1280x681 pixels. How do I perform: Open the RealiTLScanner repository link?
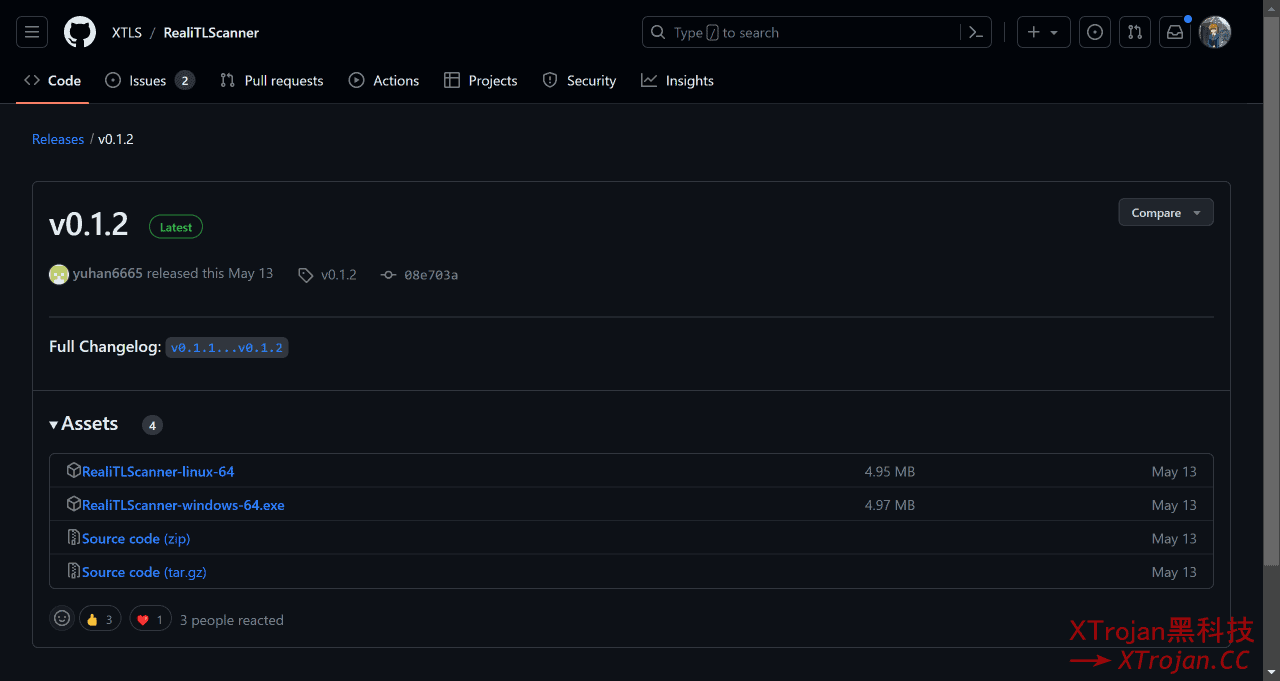[x=211, y=32]
